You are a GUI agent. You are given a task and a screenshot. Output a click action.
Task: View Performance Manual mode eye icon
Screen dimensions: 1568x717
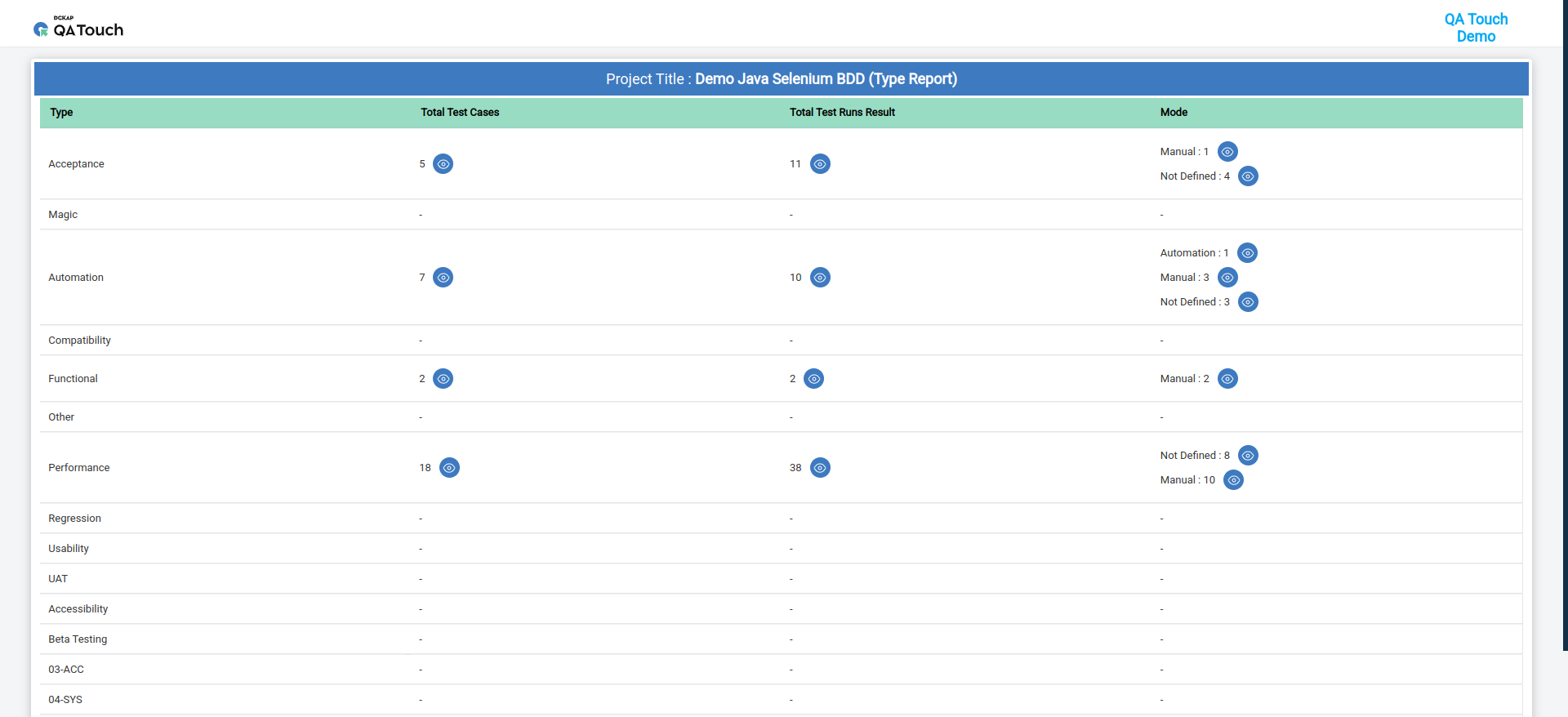tap(1234, 480)
